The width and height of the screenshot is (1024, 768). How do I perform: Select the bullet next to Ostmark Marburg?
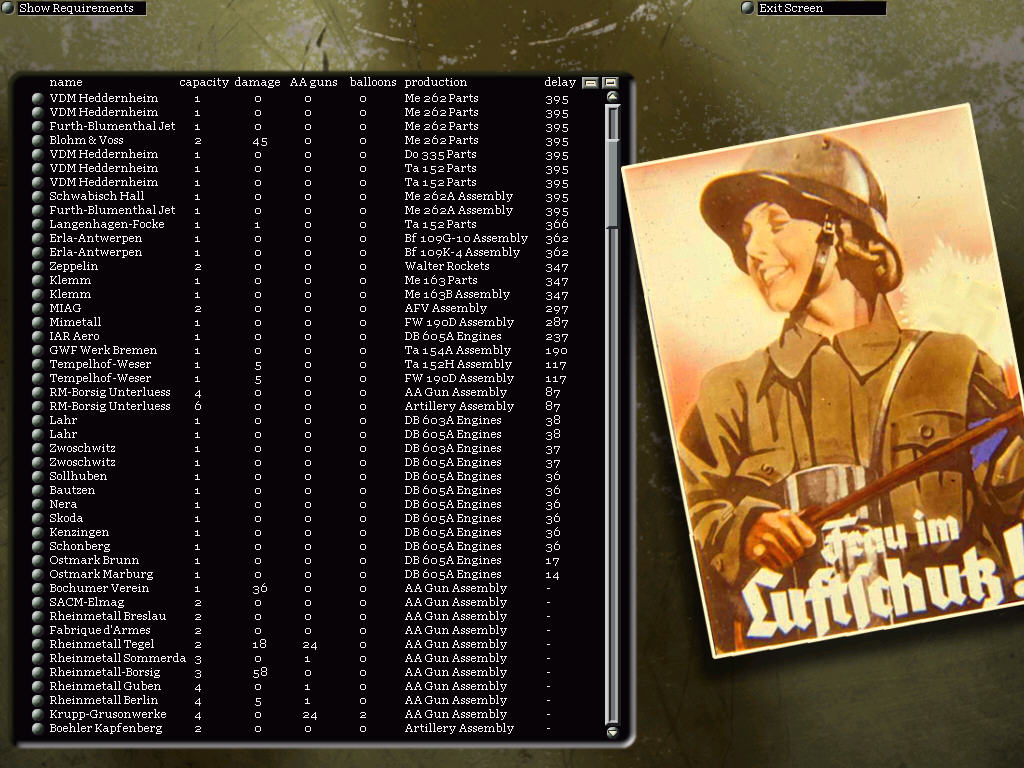tap(38, 575)
